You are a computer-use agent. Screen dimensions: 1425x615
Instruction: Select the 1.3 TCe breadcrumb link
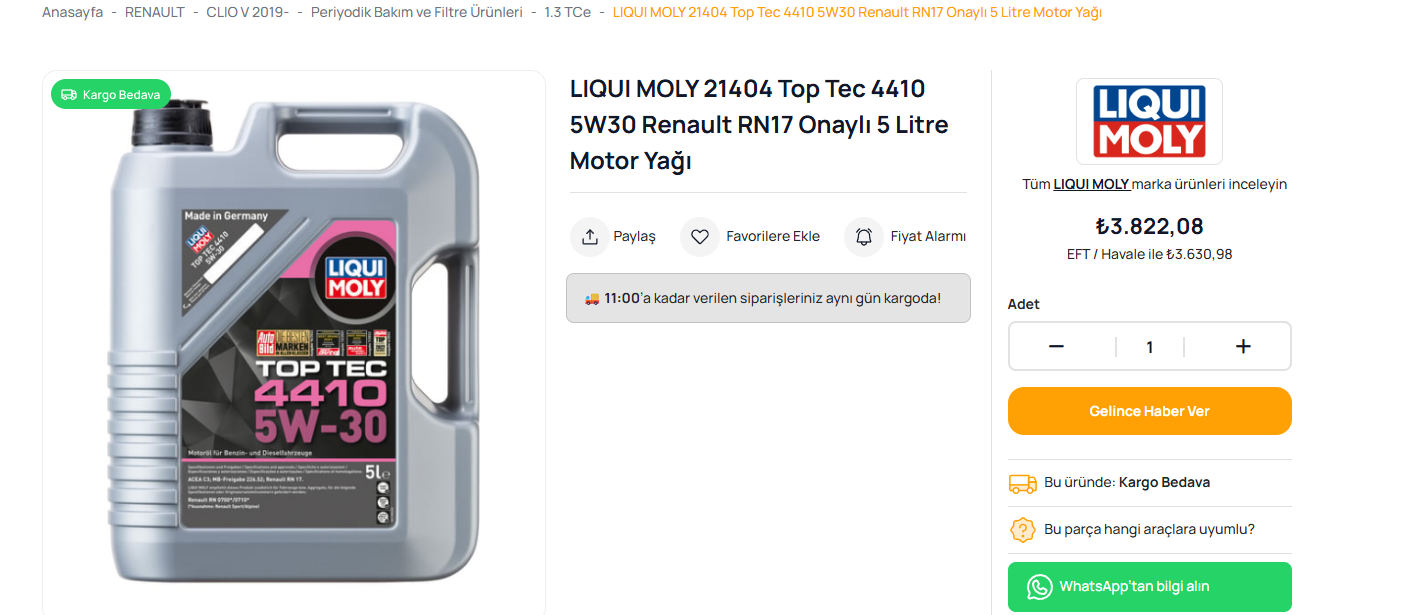click(567, 12)
